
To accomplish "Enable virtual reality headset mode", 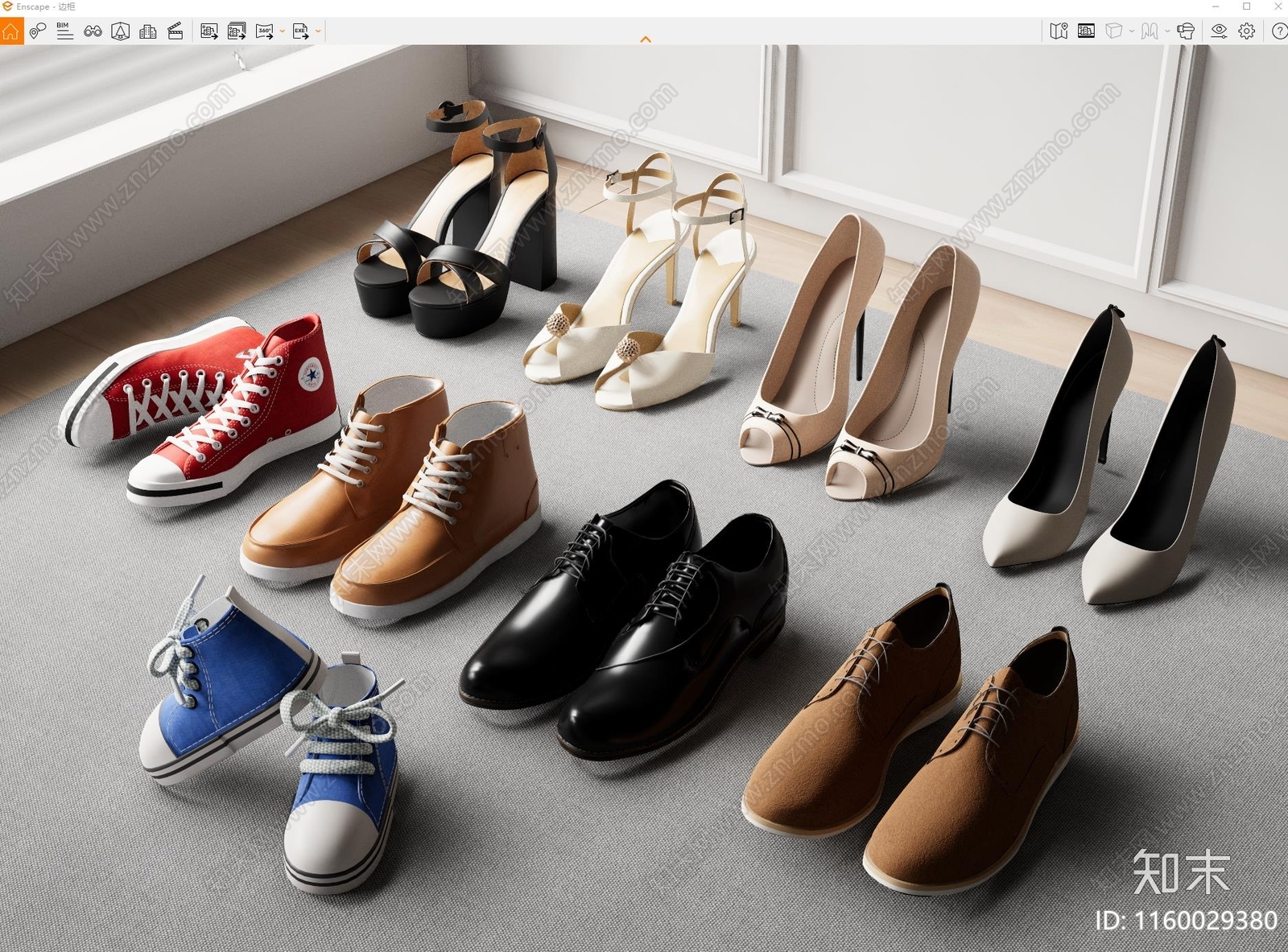I will click(1186, 31).
